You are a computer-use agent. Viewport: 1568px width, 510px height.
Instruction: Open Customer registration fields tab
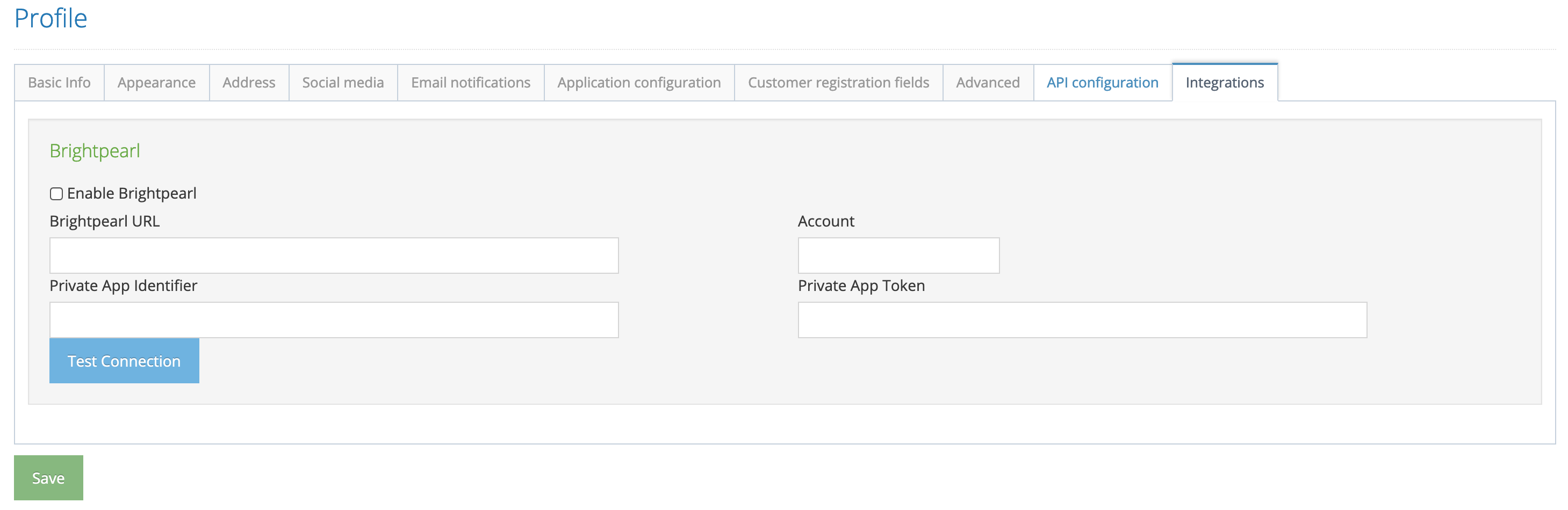[x=839, y=83]
